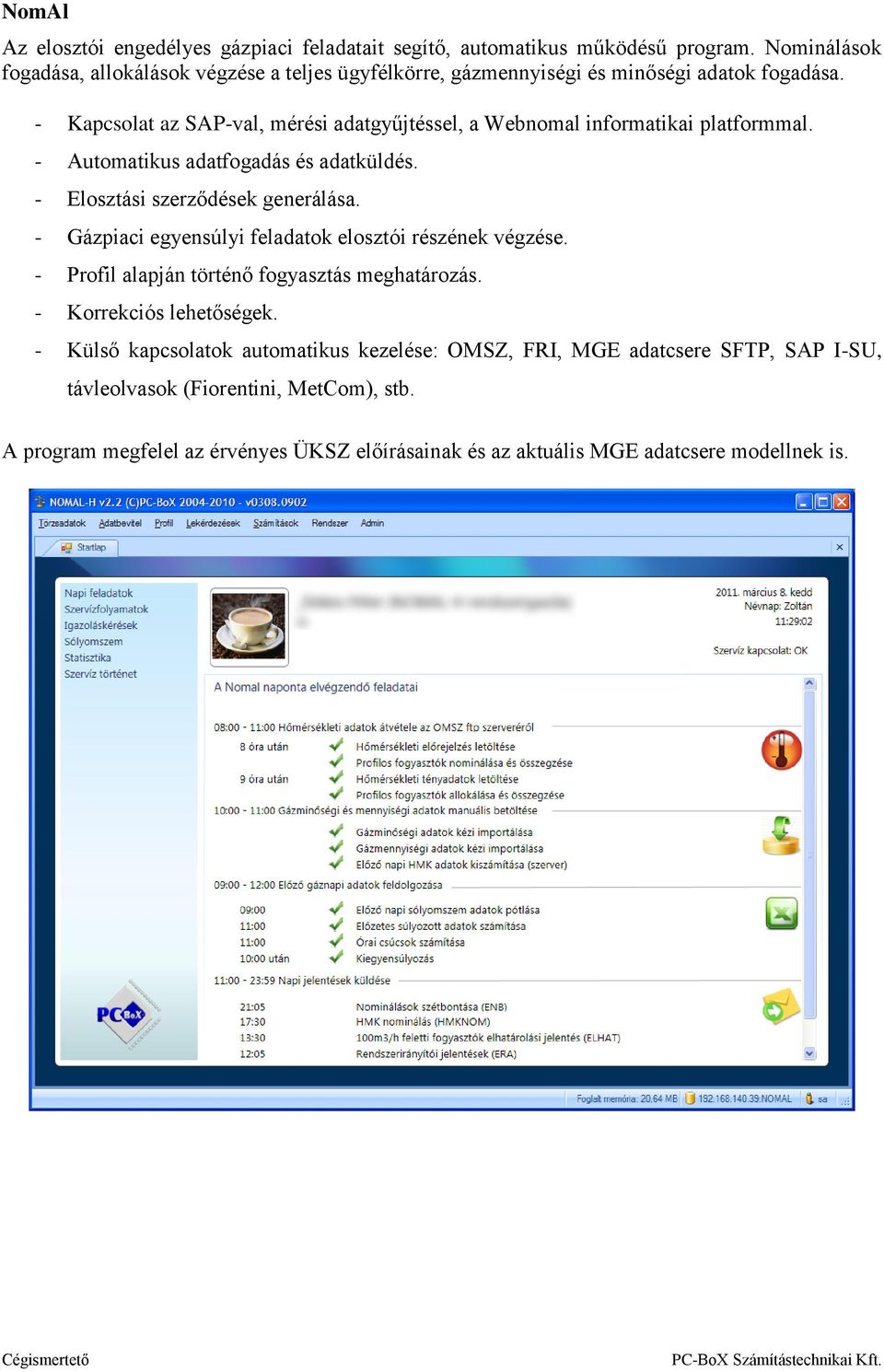Open Sólyomszem in sidebar
The image size is (884, 1372).
[93, 642]
